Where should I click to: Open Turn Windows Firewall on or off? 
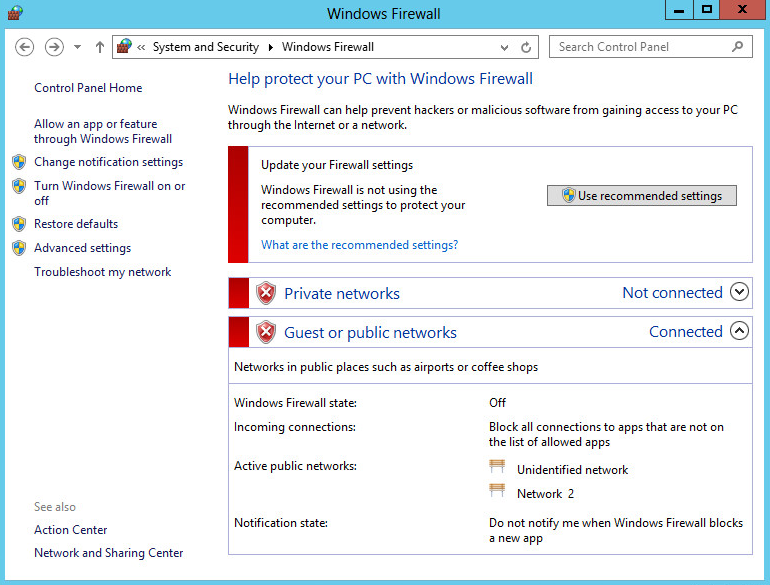pos(110,193)
